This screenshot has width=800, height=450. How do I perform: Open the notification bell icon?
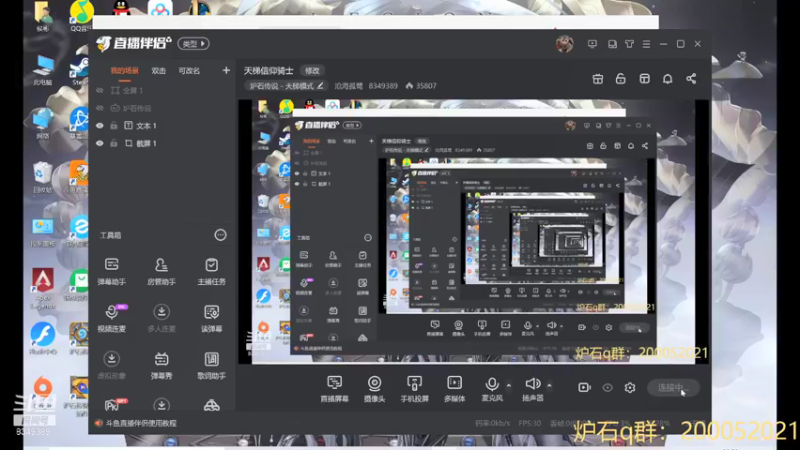point(667,79)
